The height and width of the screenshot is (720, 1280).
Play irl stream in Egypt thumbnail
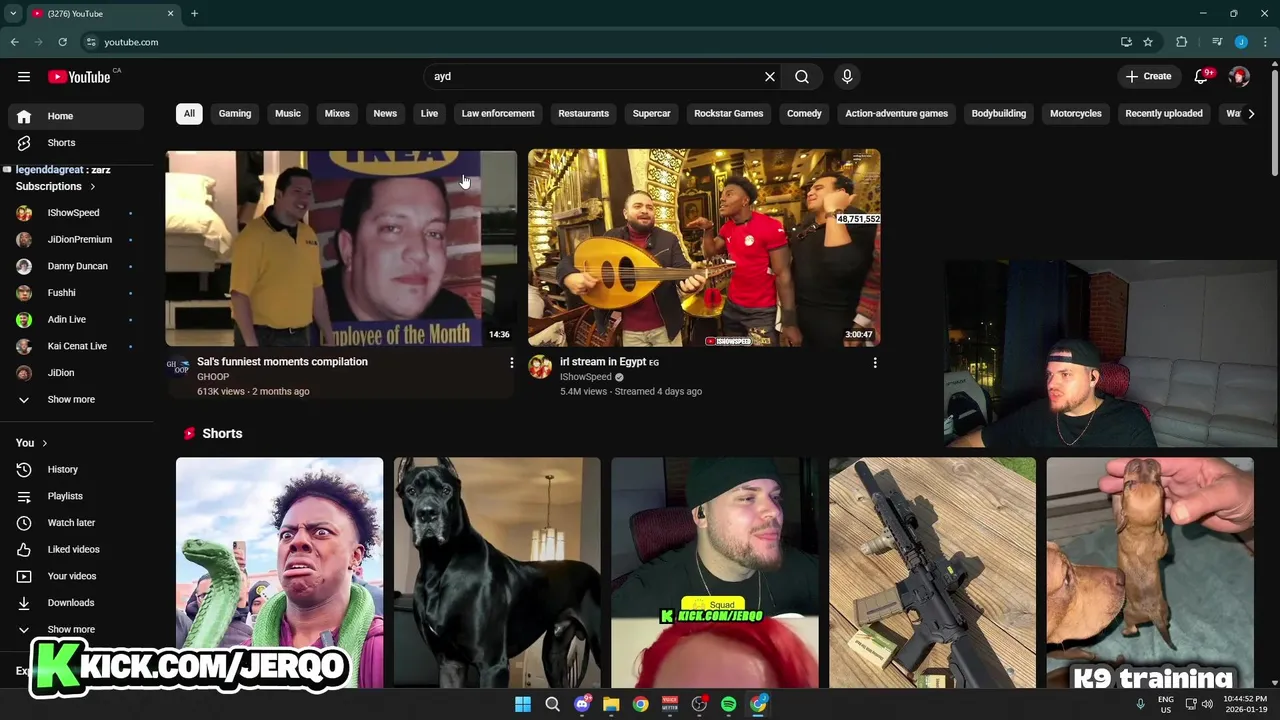[704, 248]
